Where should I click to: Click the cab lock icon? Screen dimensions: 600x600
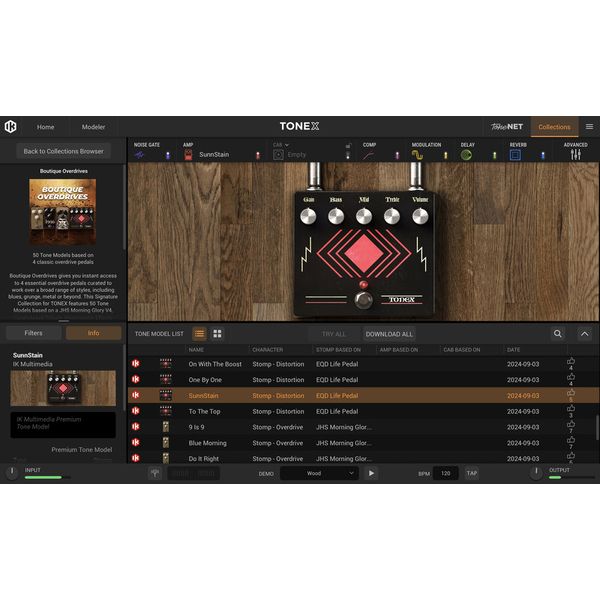coord(348,146)
